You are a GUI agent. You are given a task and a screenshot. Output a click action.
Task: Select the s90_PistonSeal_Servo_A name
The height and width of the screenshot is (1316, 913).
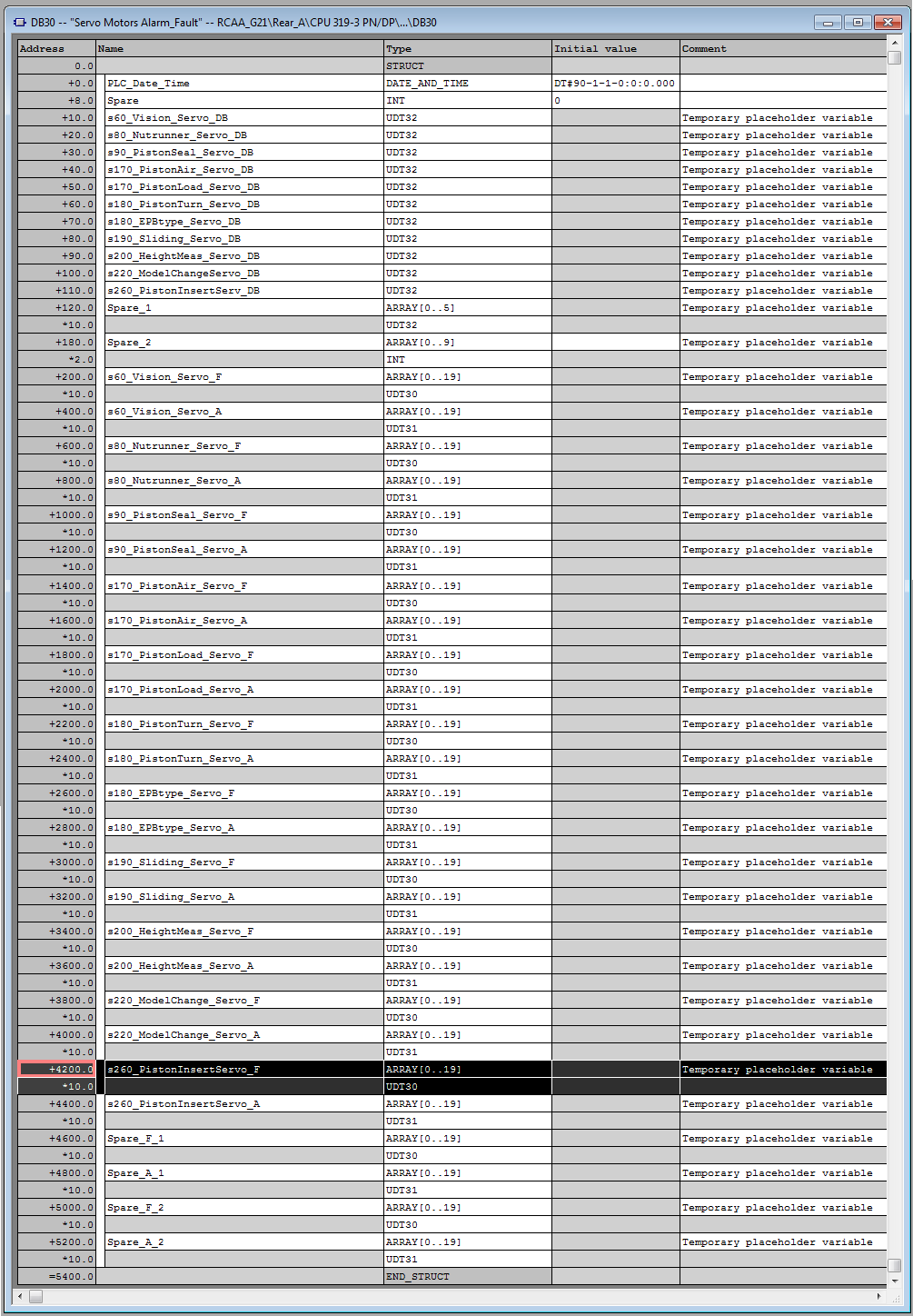click(x=244, y=550)
